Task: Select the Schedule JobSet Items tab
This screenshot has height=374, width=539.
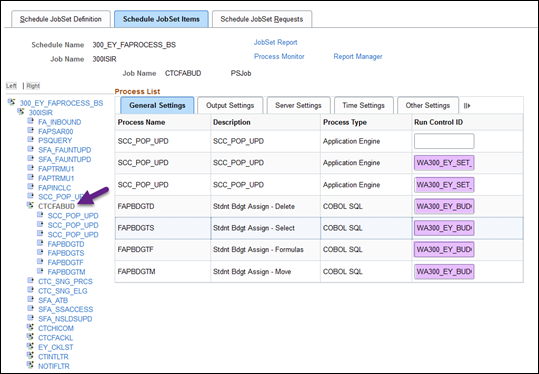Action: tap(161, 19)
